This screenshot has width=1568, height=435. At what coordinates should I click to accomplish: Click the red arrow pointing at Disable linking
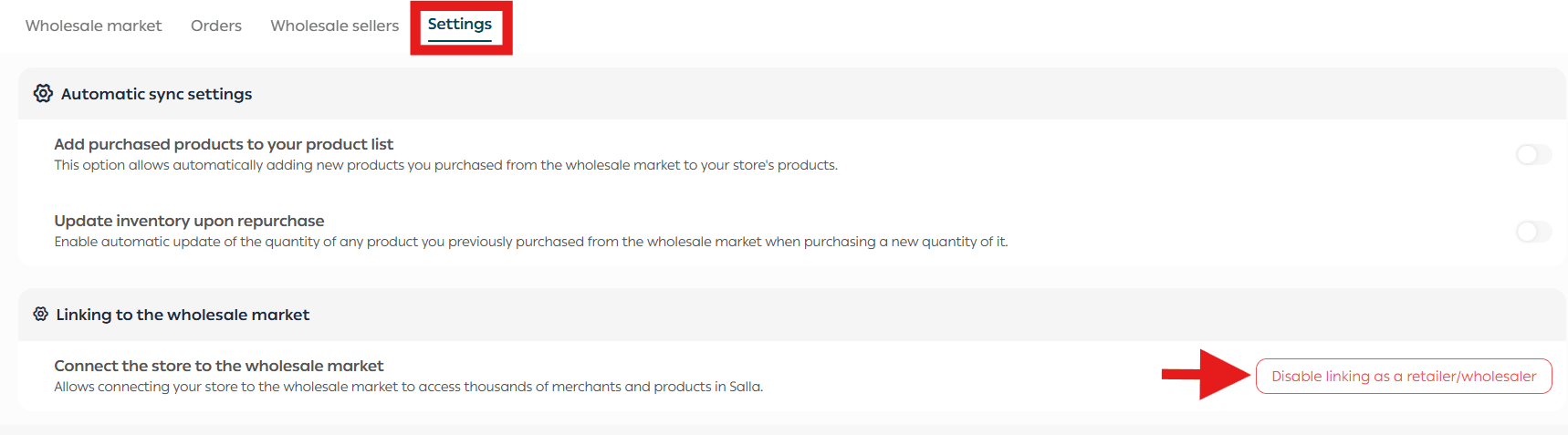point(1207,374)
